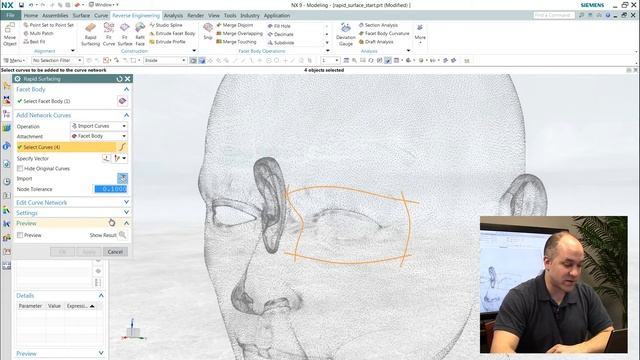Expand the Edit Curve Network section
This screenshot has height=360, width=640.
tap(127, 202)
